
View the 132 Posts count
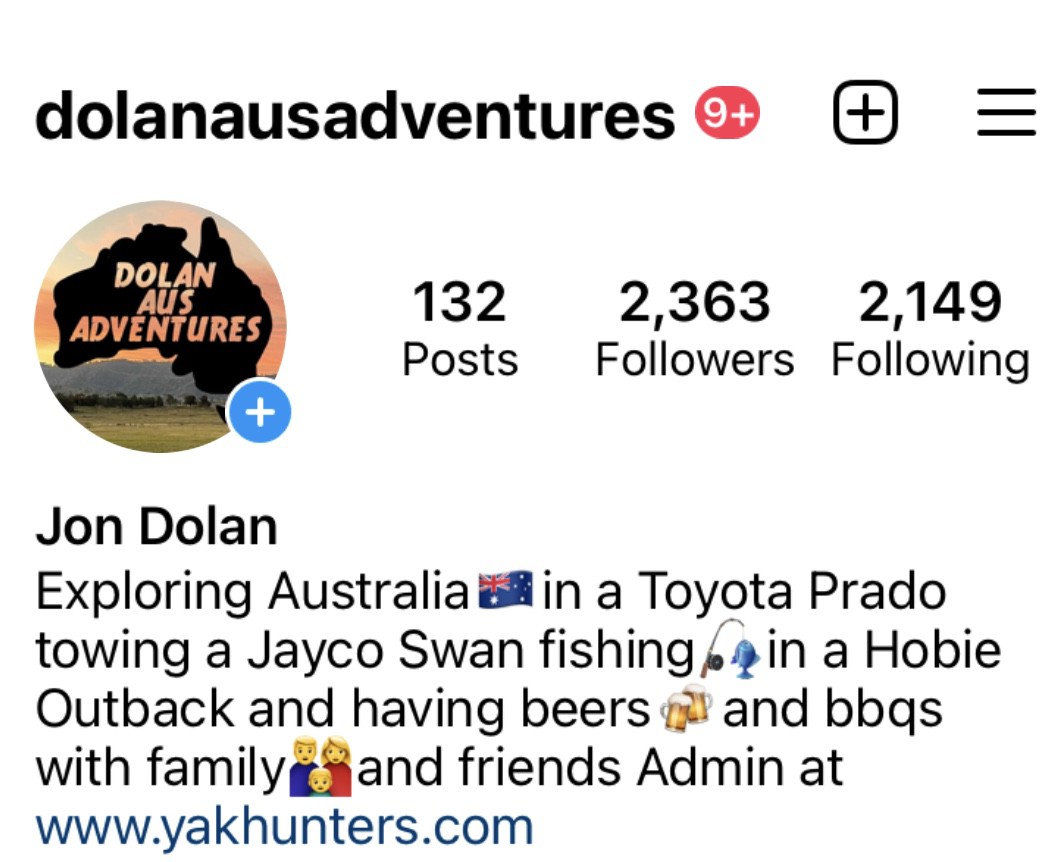coord(460,329)
